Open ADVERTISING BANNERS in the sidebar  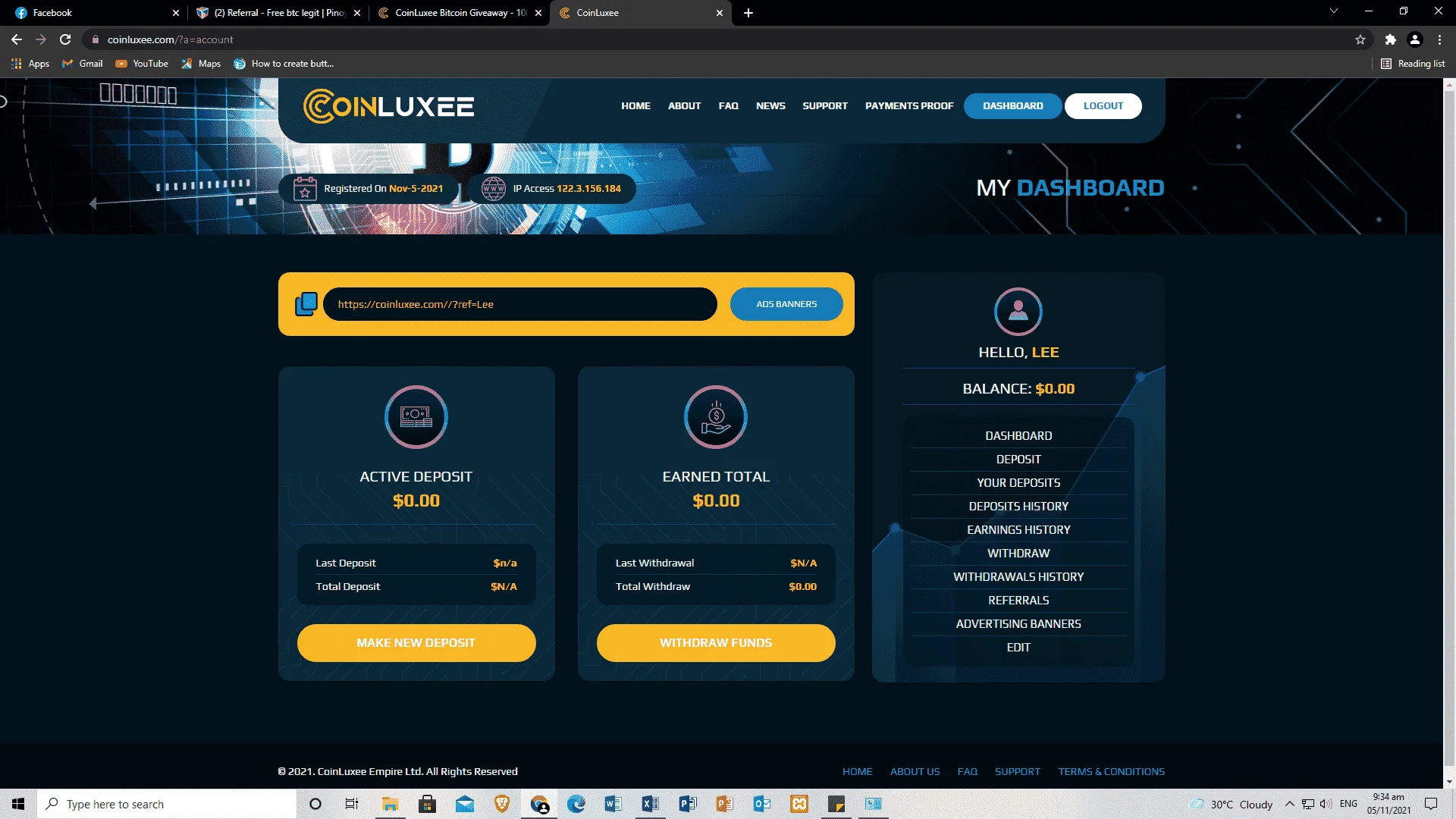click(1018, 624)
